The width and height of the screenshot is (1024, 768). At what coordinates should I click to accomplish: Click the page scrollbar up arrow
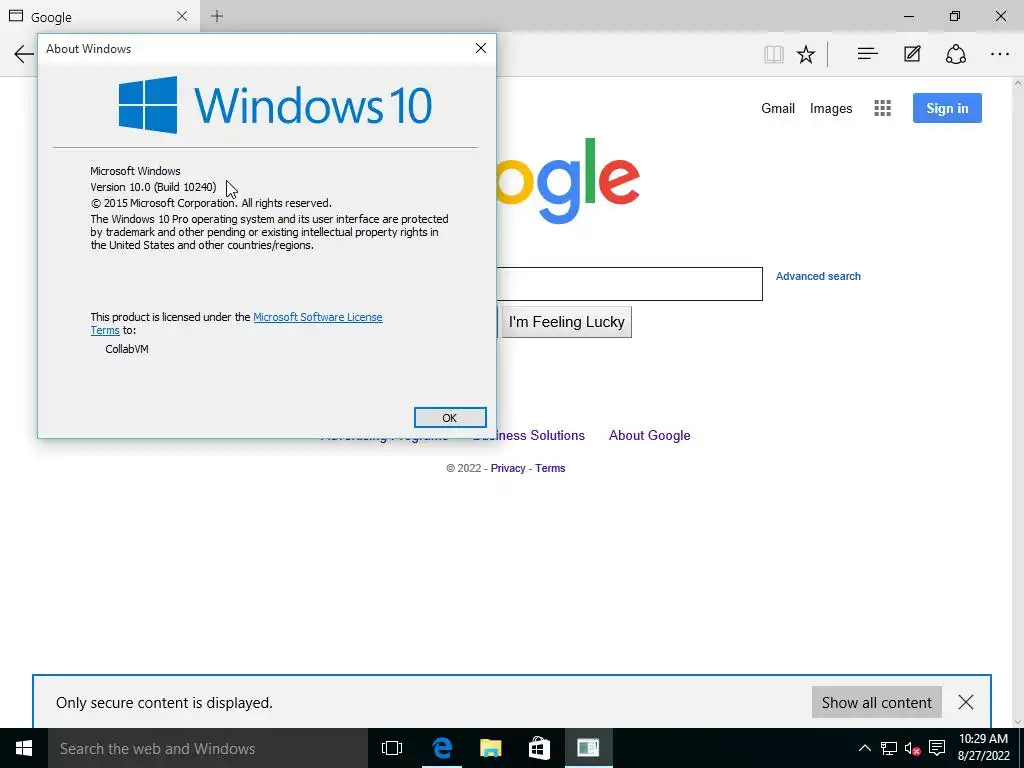[x=1017, y=84]
